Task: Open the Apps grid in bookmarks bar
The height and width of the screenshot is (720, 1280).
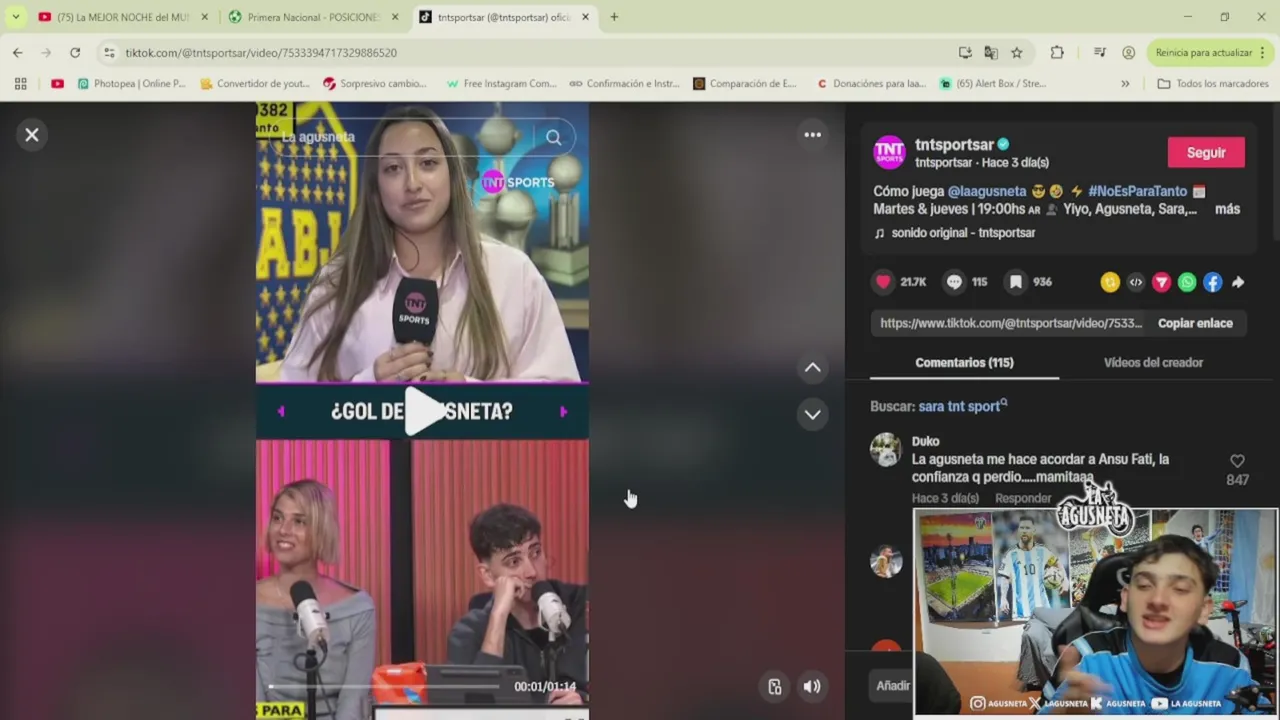Action: pyautogui.click(x=20, y=84)
